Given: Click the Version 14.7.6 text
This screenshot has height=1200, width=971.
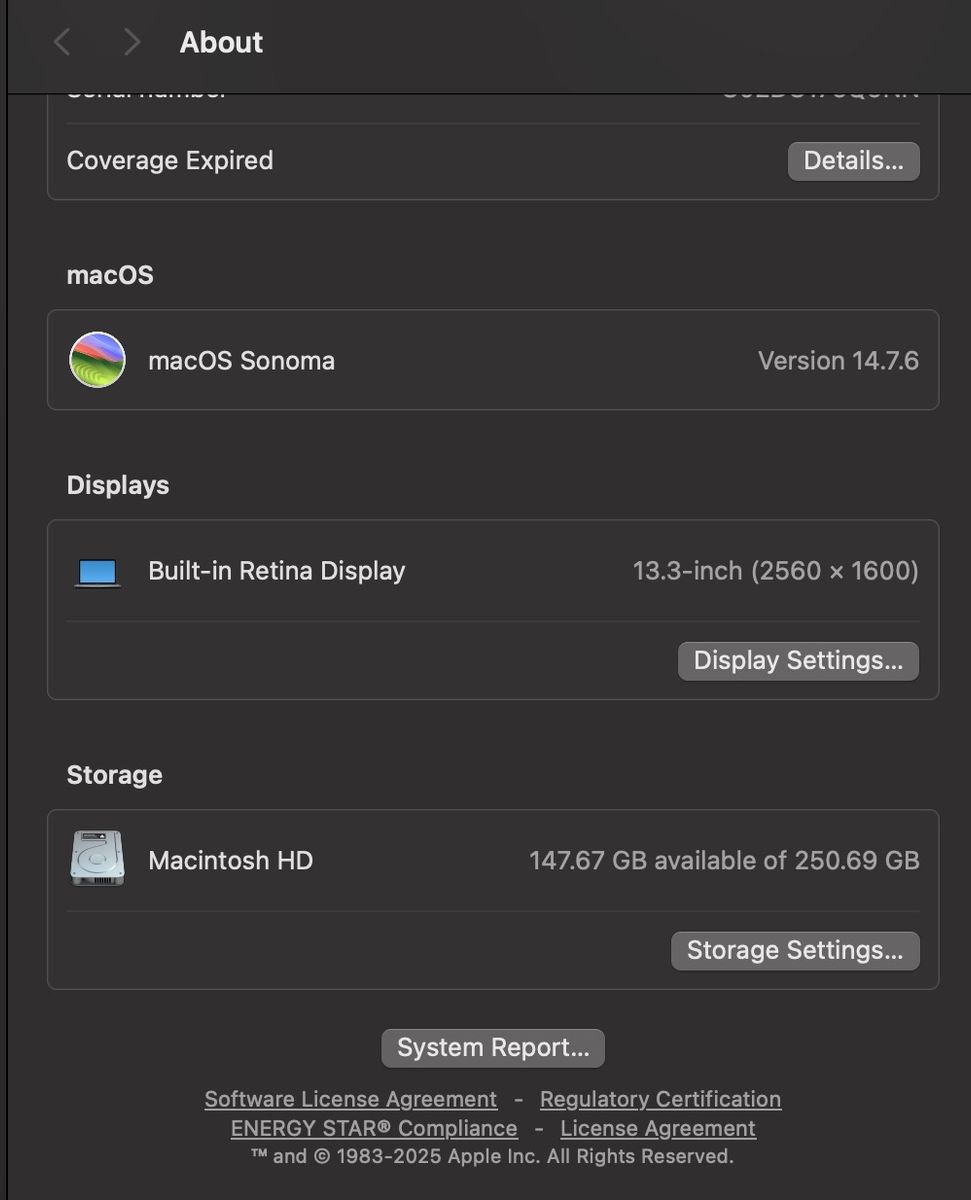Looking at the screenshot, I should (x=837, y=361).
